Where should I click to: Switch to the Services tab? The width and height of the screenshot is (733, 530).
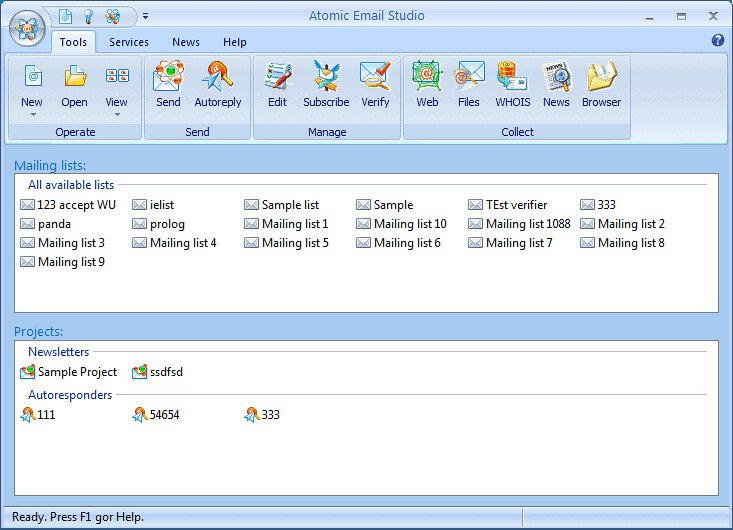coord(129,42)
